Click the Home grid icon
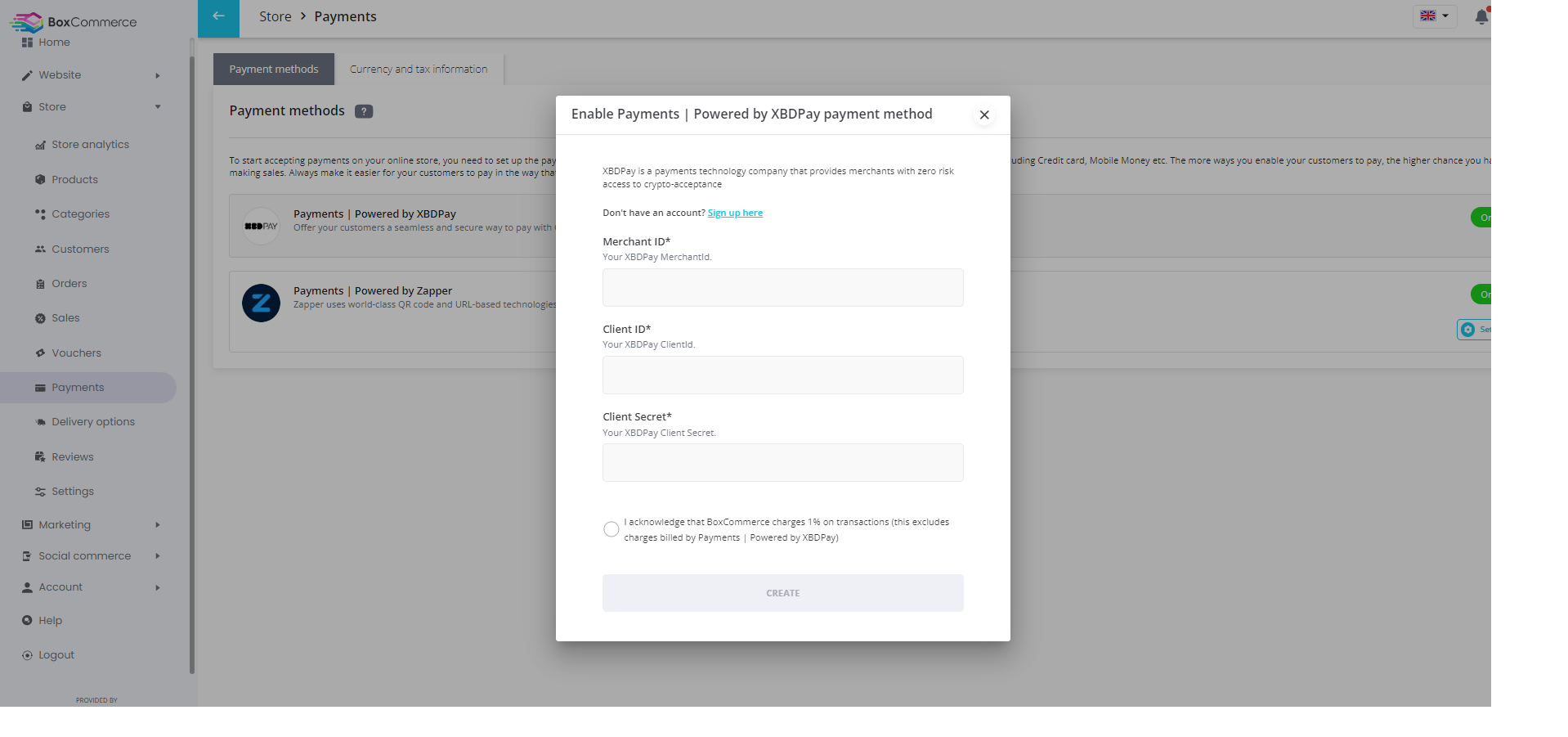 tap(27, 43)
